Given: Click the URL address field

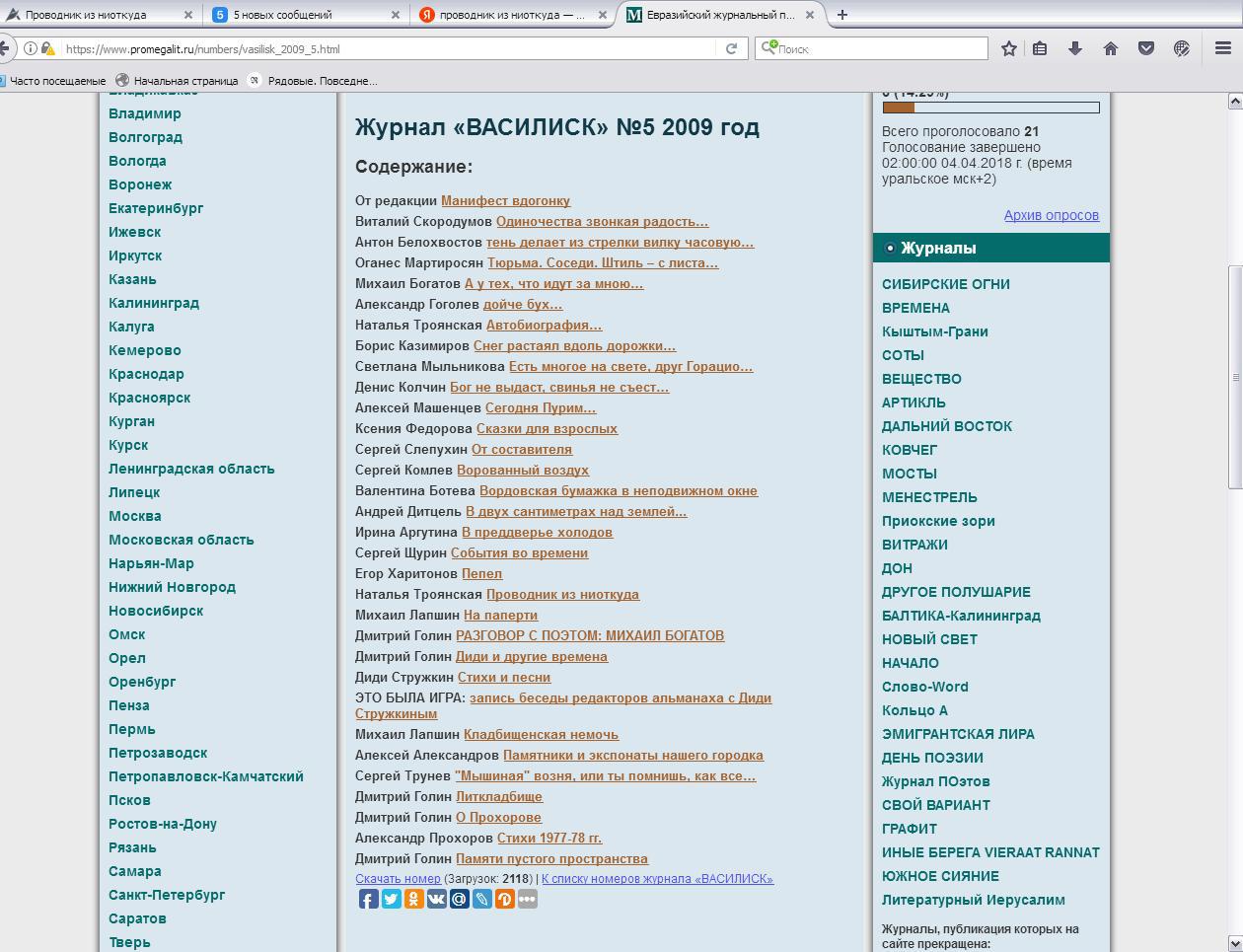Looking at the screenshot, I should (390, 48).
